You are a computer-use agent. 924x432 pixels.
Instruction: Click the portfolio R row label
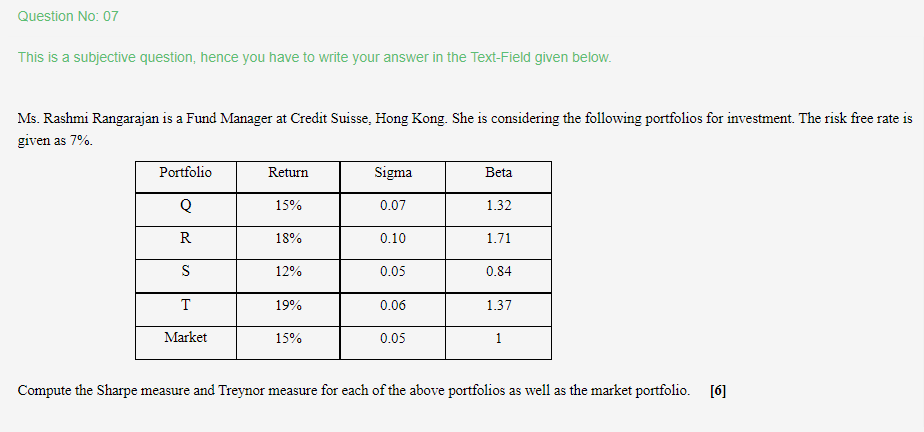tap(186, 239)
